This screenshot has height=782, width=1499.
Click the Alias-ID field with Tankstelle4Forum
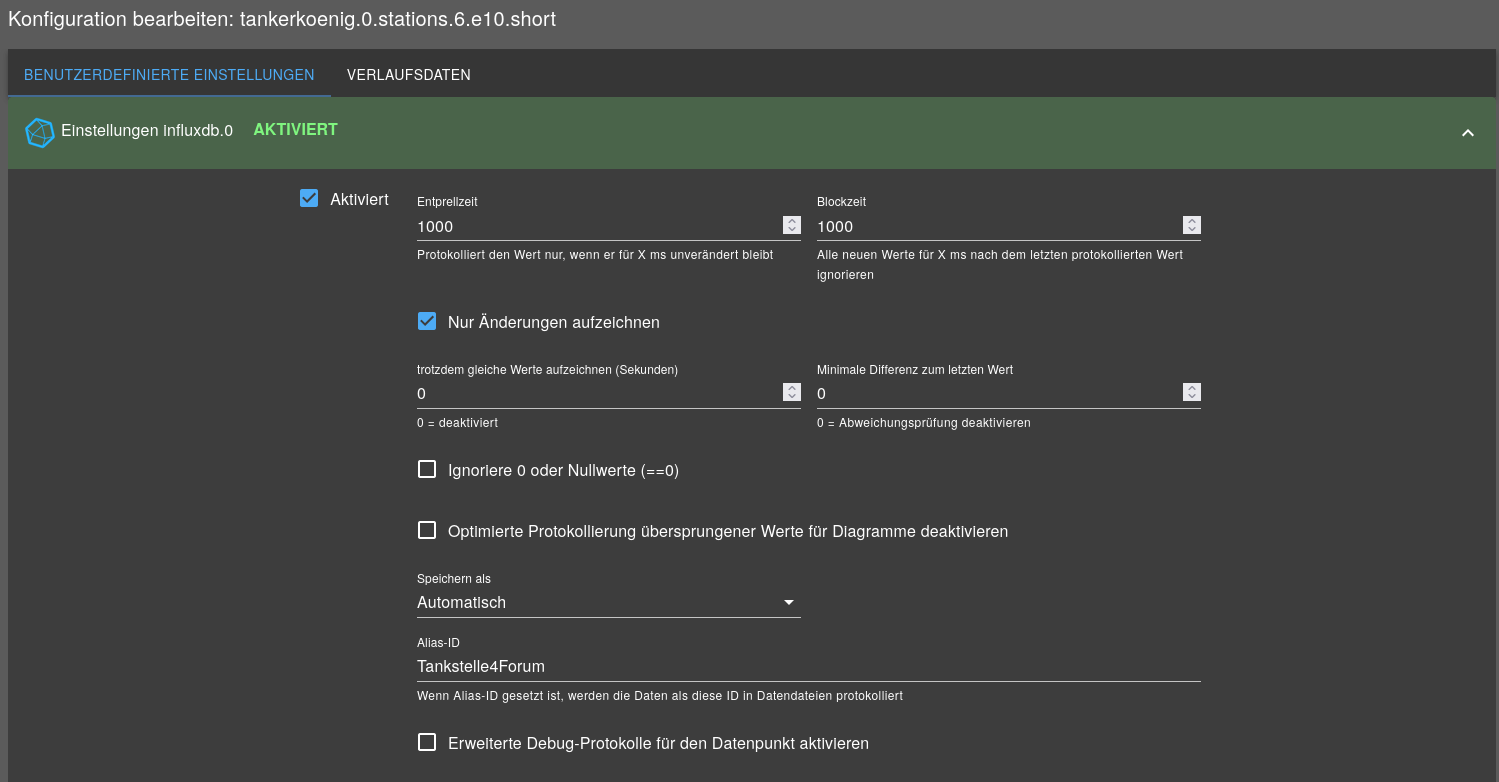808,666
